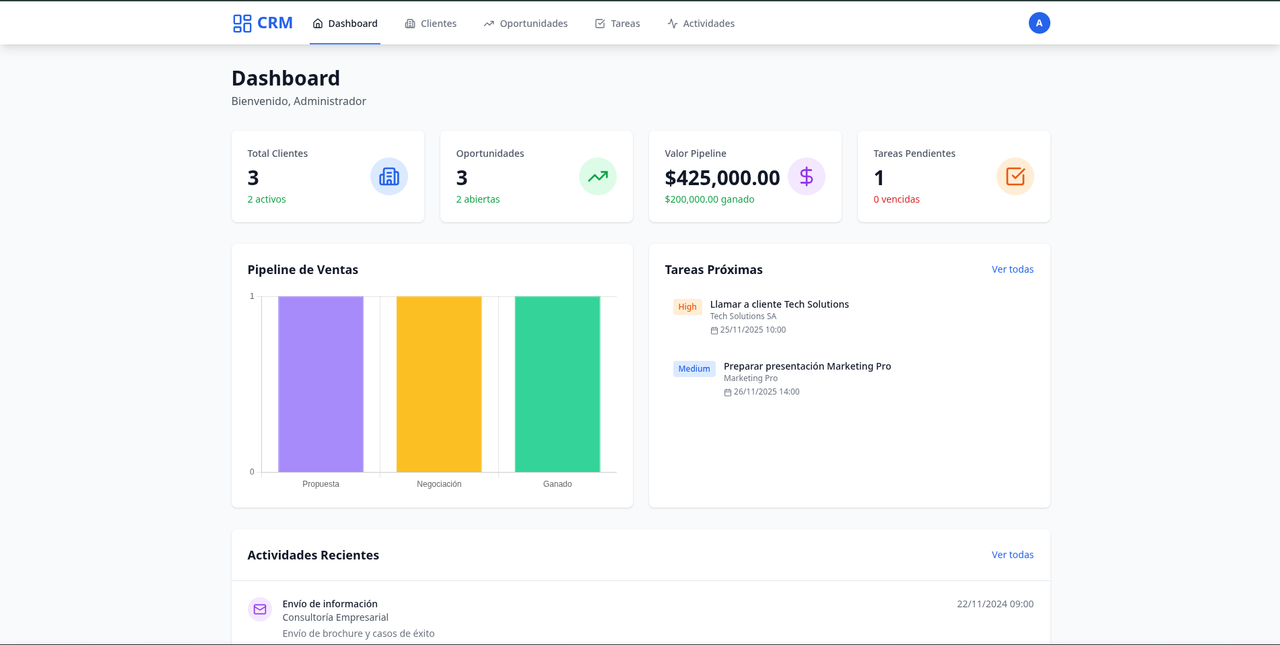Click the 'Valor Pipeline' card label

[x=696, y=153]
